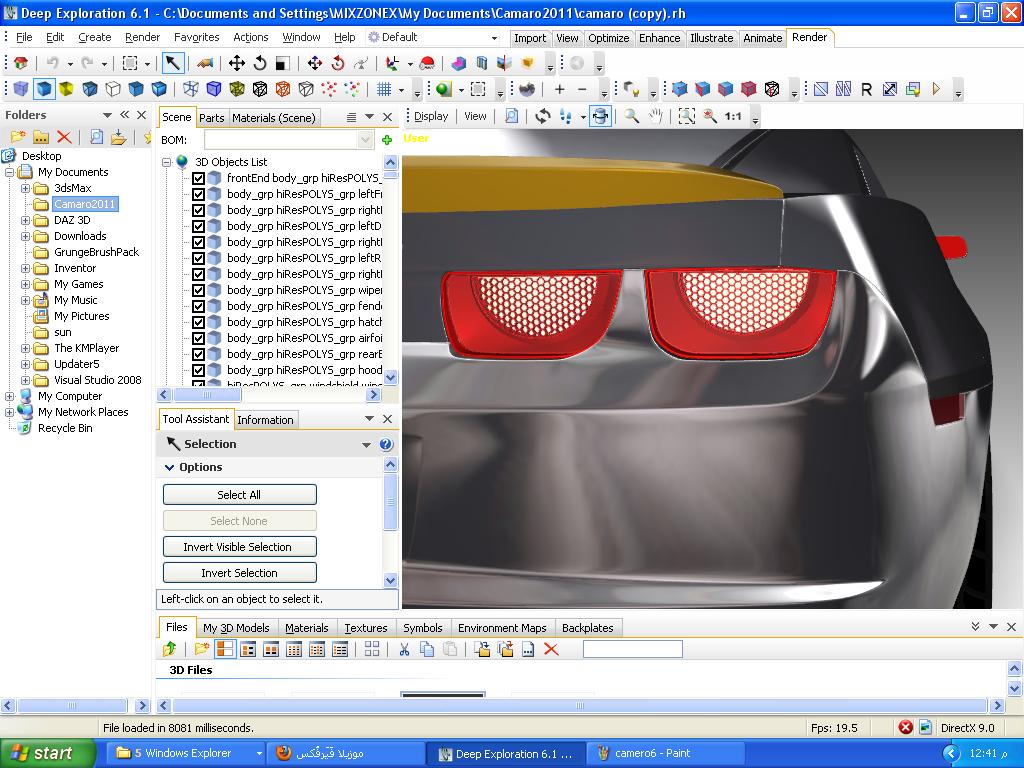Click the home icon on the main toolbar
The image size is (1024, 768).
click(x=22, y=63)
